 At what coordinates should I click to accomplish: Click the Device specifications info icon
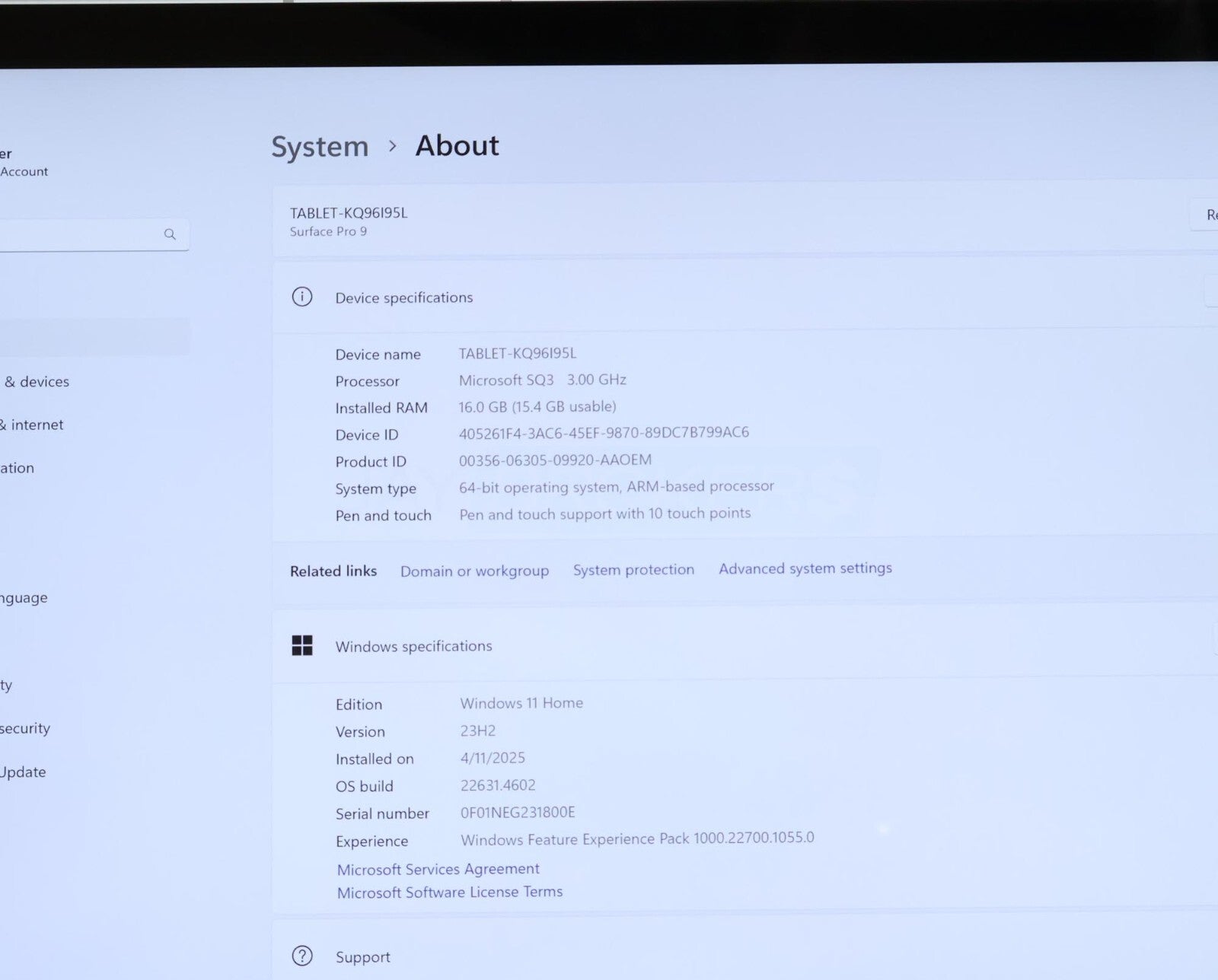pos(302,297)
